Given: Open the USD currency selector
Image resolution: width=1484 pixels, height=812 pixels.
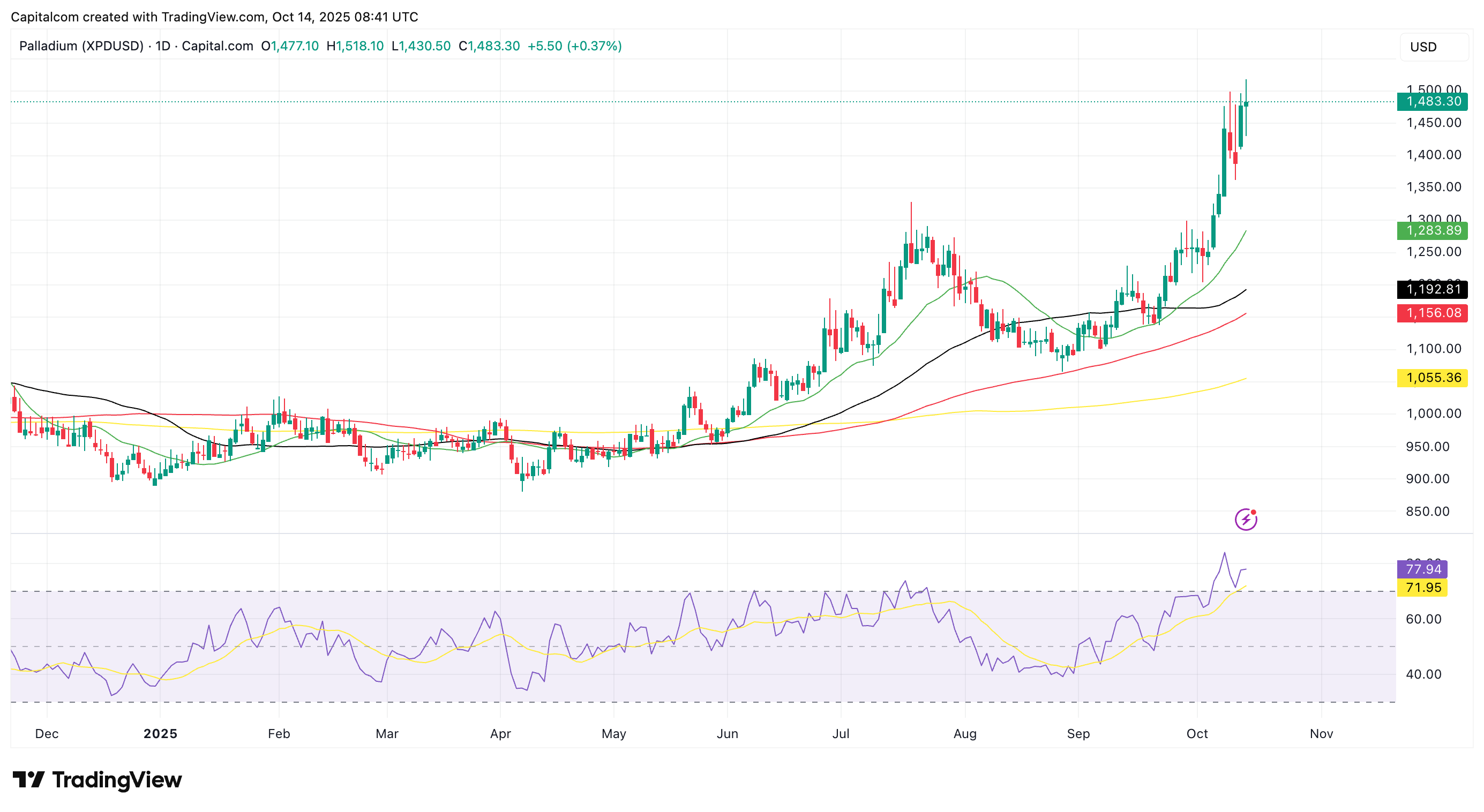Looking at the screenshot, I should click(x=1432, y=47).
